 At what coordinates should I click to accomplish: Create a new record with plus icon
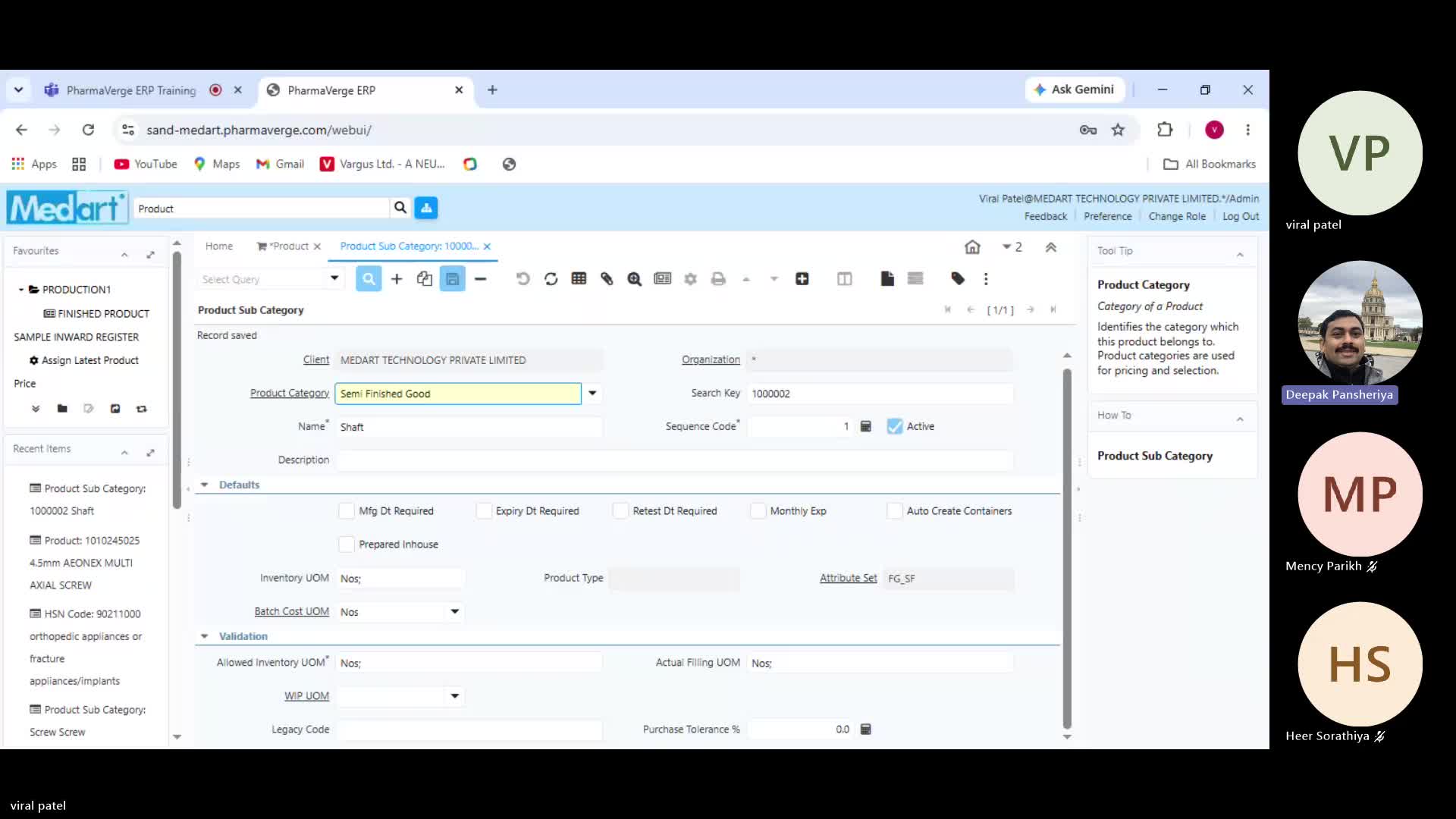[397, 279]
